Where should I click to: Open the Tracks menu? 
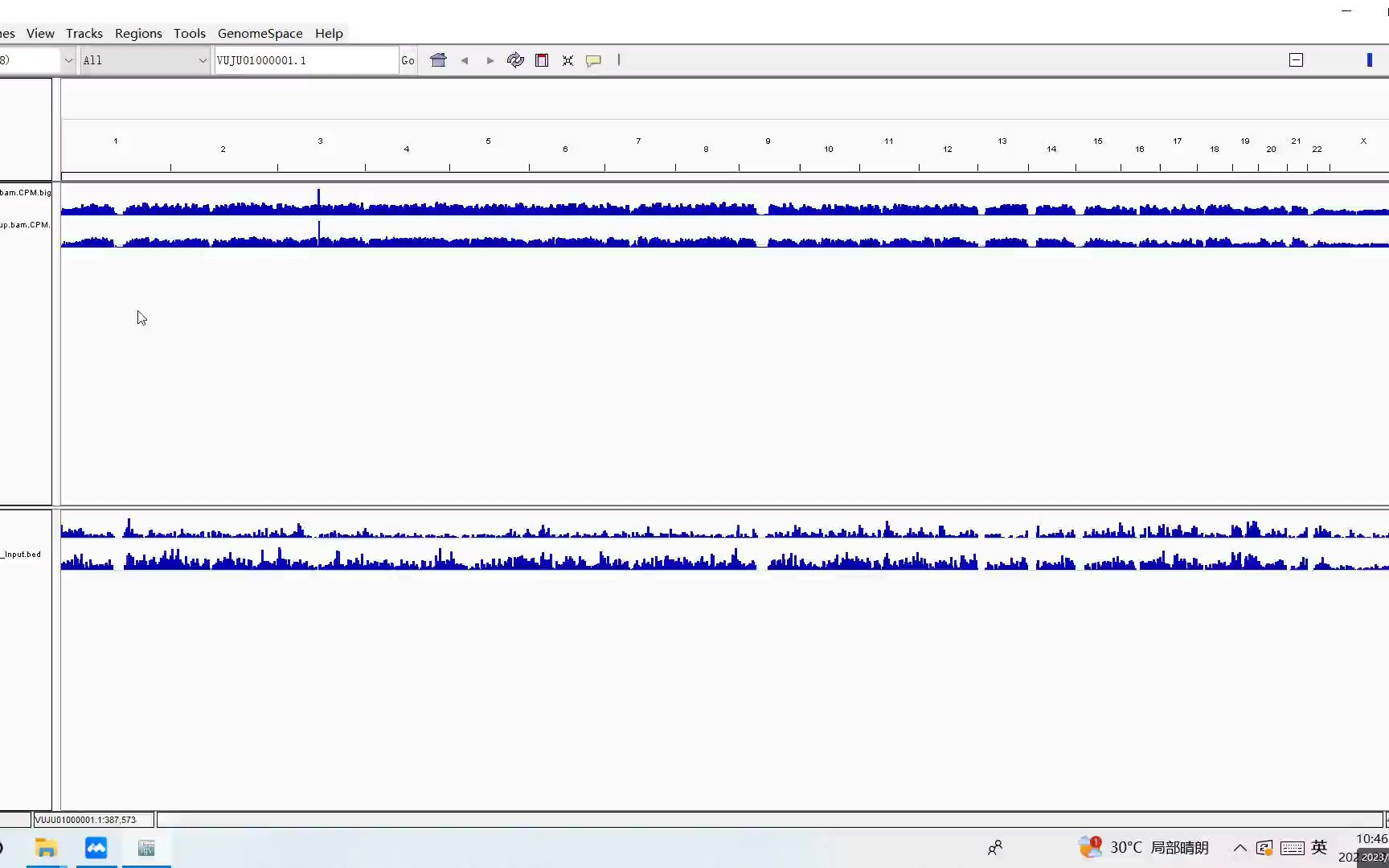(x=84, y=33)
